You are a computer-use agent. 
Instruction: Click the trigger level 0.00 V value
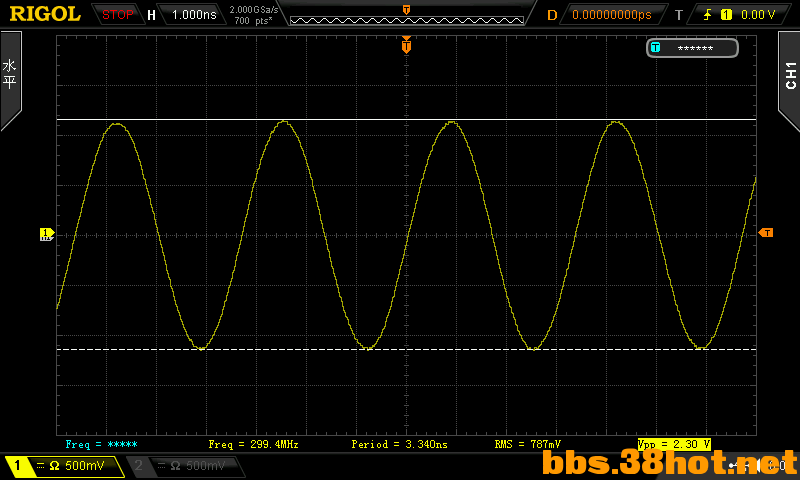point(758,15)
